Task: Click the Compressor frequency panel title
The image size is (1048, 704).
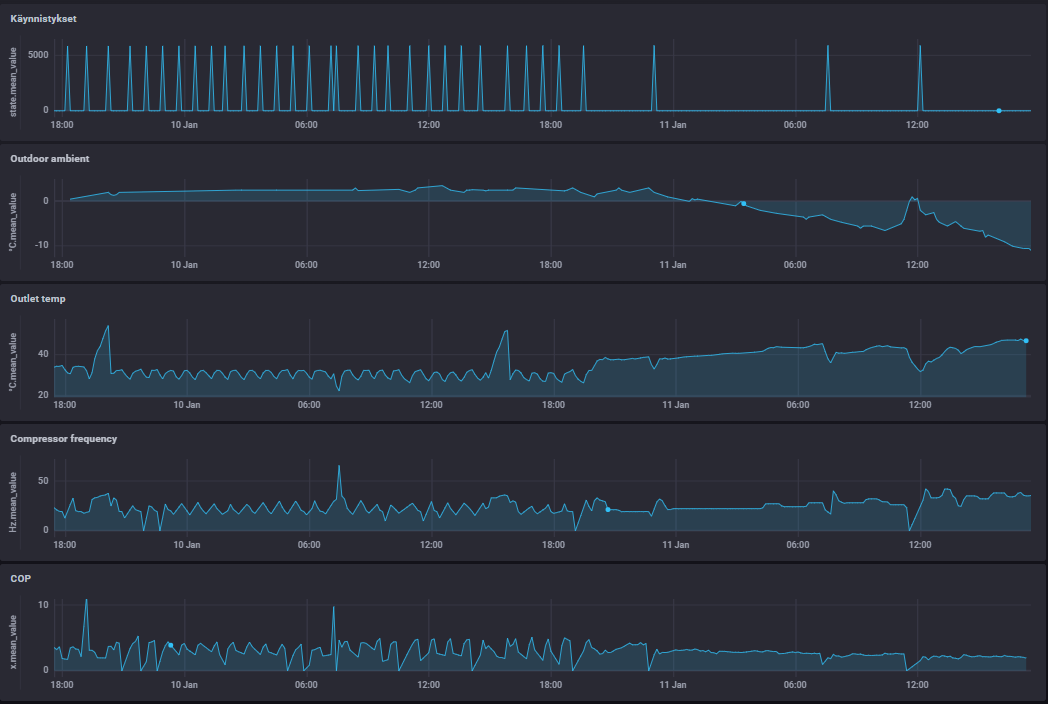Action: click(63, 438)
